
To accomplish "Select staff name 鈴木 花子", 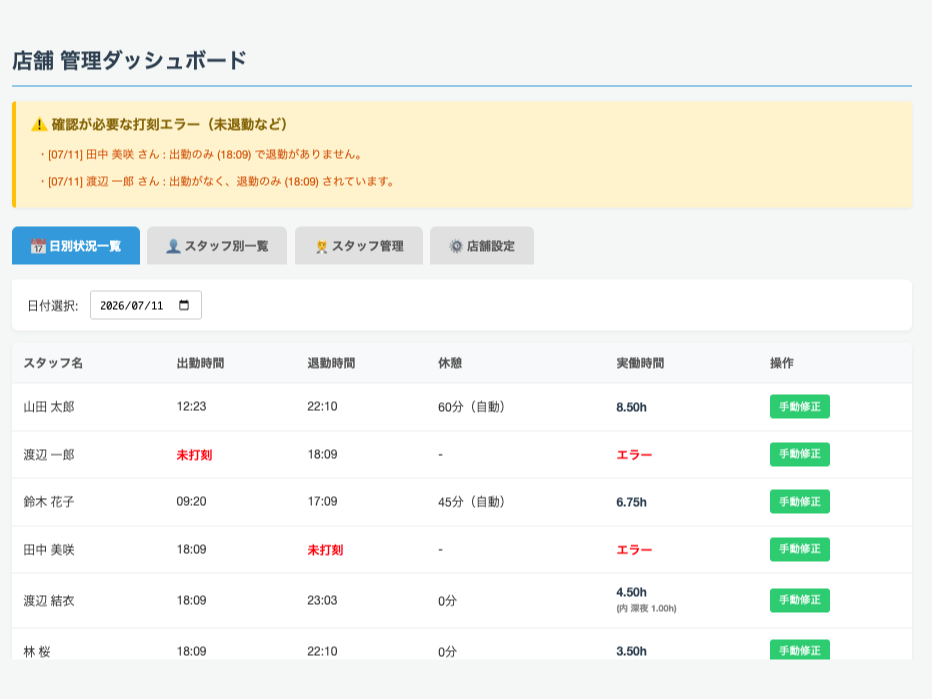I will pyautogui.click(x=49, y=502).
